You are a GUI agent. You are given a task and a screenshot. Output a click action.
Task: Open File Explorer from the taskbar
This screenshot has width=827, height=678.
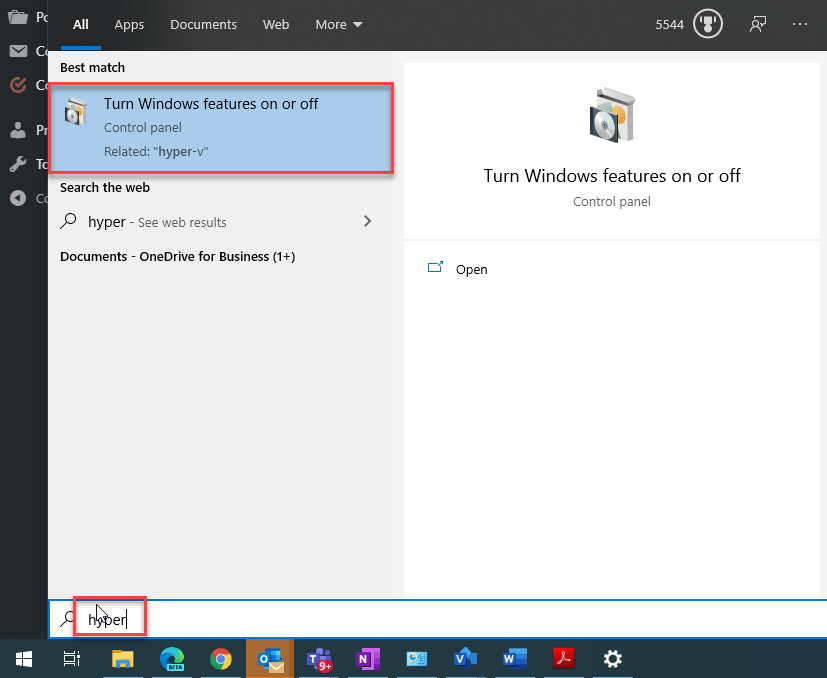click(123, 659)
